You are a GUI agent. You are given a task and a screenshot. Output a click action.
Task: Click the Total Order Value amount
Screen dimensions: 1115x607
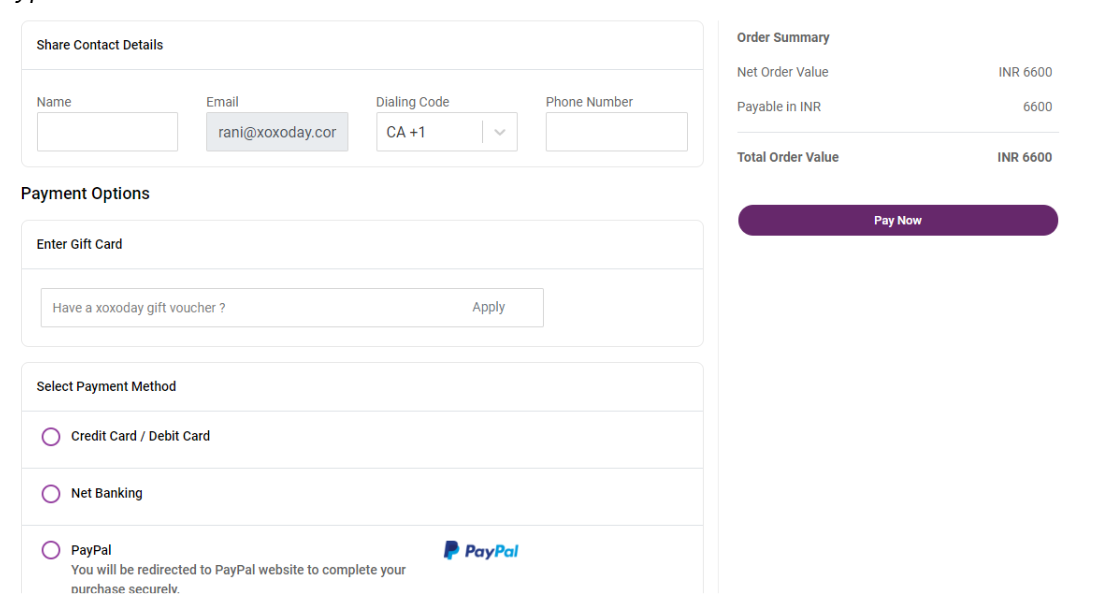(1024, 157)
